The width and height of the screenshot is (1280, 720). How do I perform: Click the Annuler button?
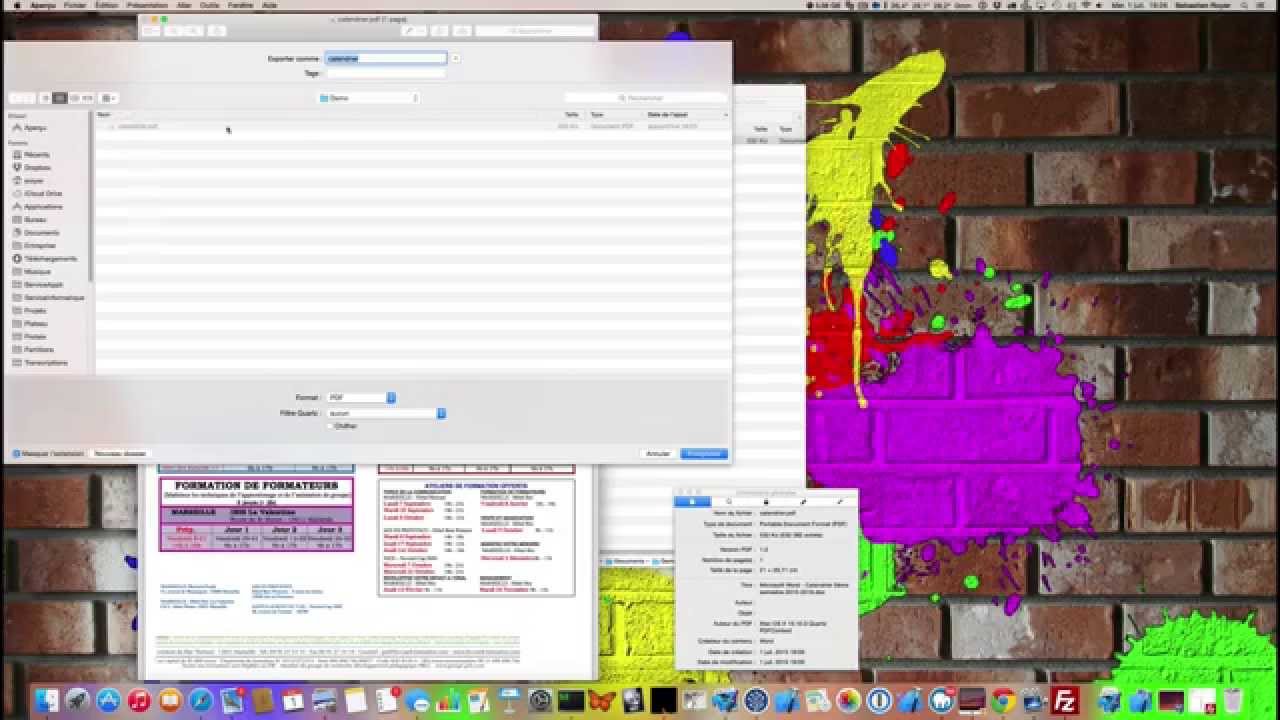[x=658, y=454]
